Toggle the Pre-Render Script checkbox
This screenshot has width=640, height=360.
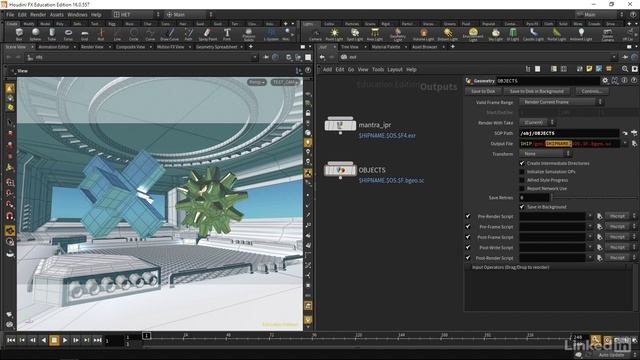coord(468,216)
